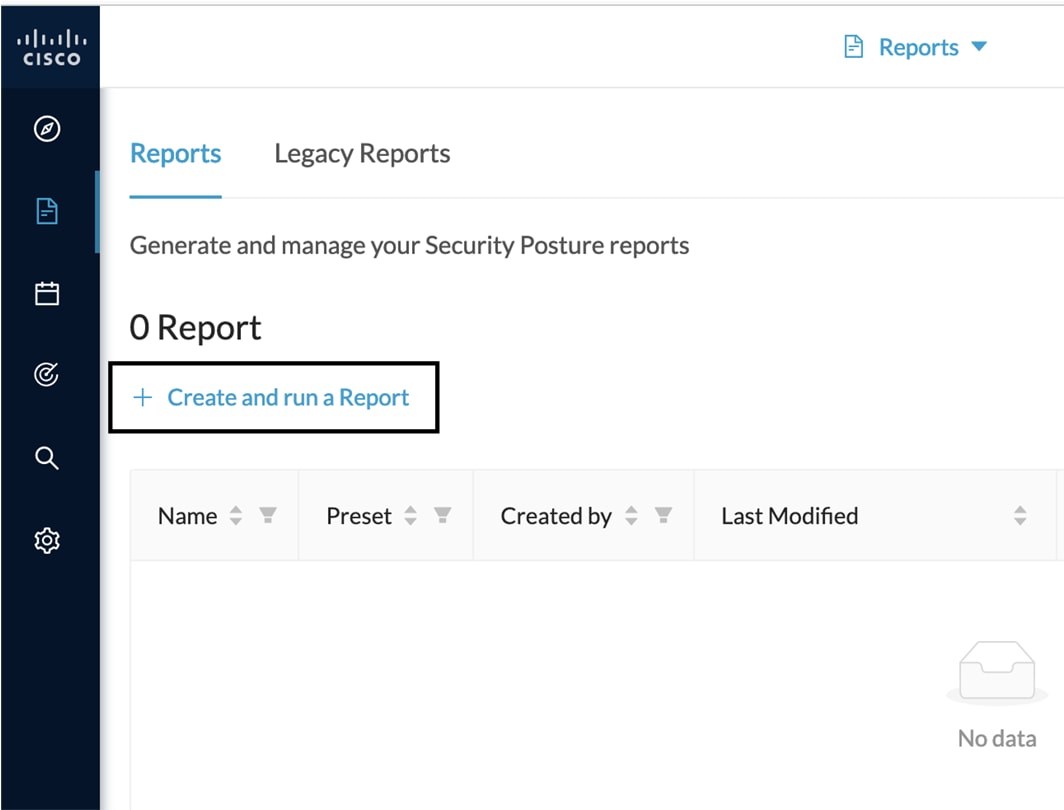This screenshot has height=810, width=1064.
Task: Click the target posture icon in sidebar
Action: coord(47,375)
